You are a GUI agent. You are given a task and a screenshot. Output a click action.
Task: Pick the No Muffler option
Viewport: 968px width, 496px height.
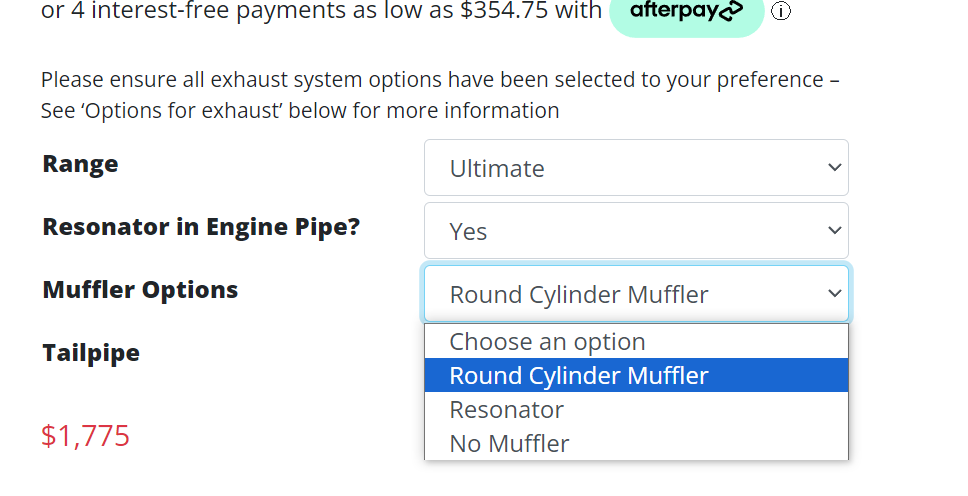[509, 444]
